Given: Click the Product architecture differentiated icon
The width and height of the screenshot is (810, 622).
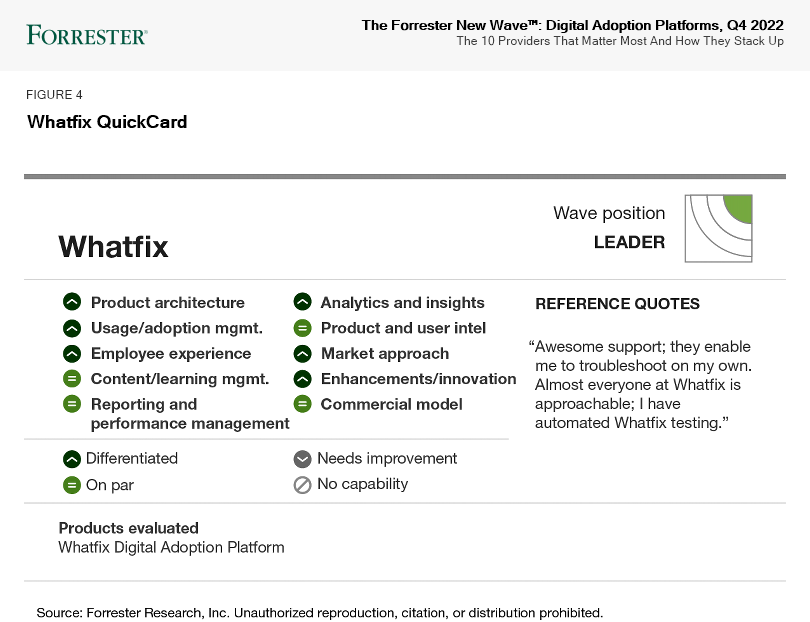Looking at the screenshot, I should (72, 302).
